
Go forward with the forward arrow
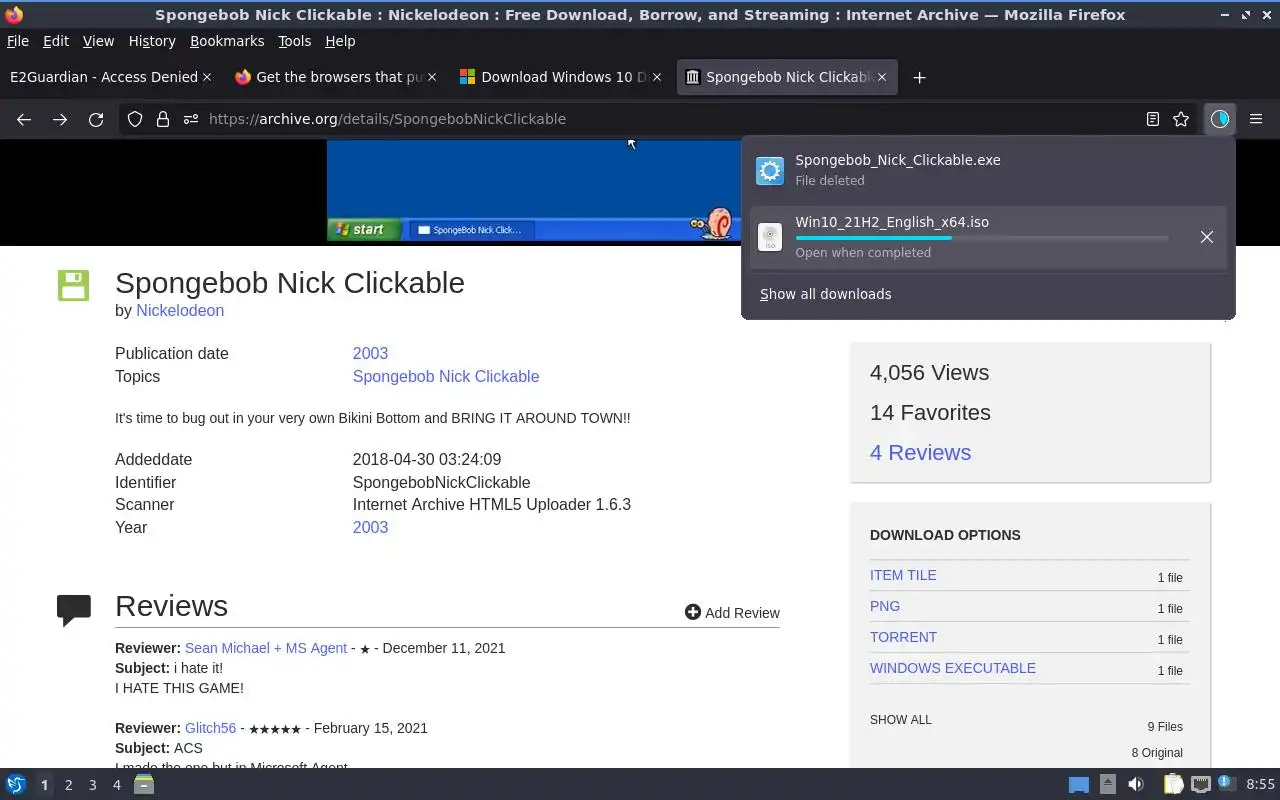pyautogui.click(x=60, y=119)
